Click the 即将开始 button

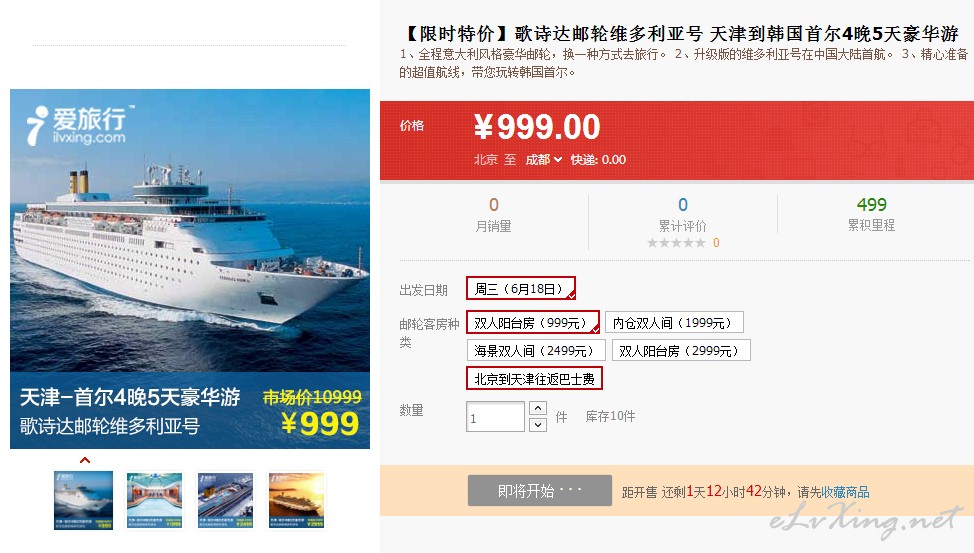click(x=540, y=491)
